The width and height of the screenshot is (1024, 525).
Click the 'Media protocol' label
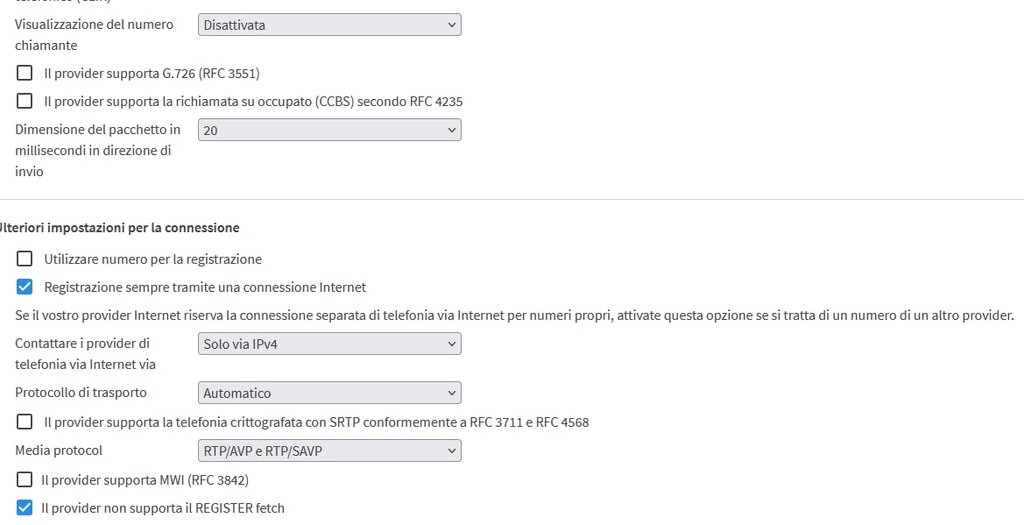[59, 451]
